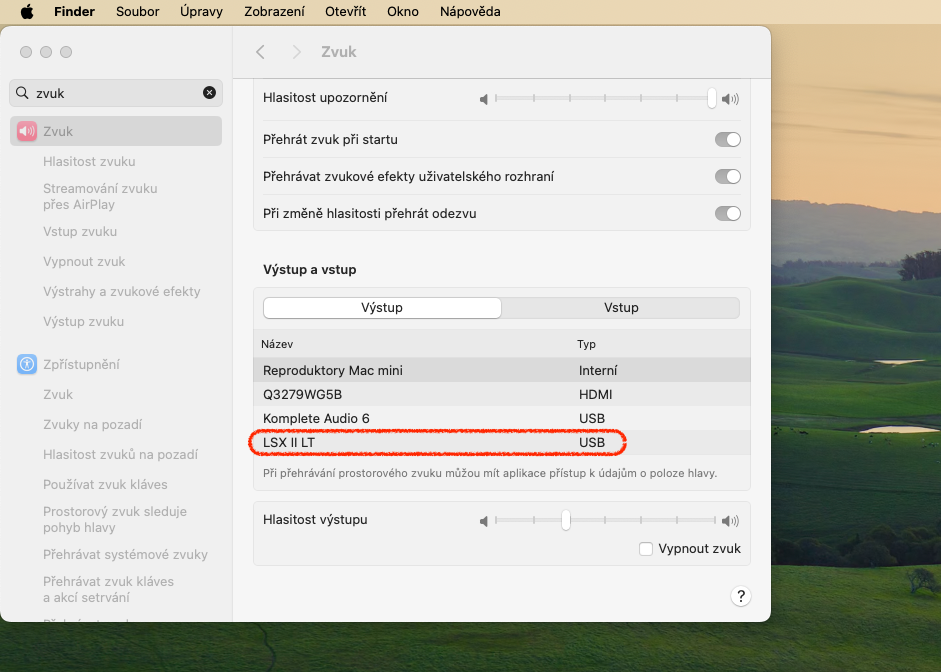Open Vypnout zvuk sidebar result
The image size is (941, 672).
tap(84, 261)
